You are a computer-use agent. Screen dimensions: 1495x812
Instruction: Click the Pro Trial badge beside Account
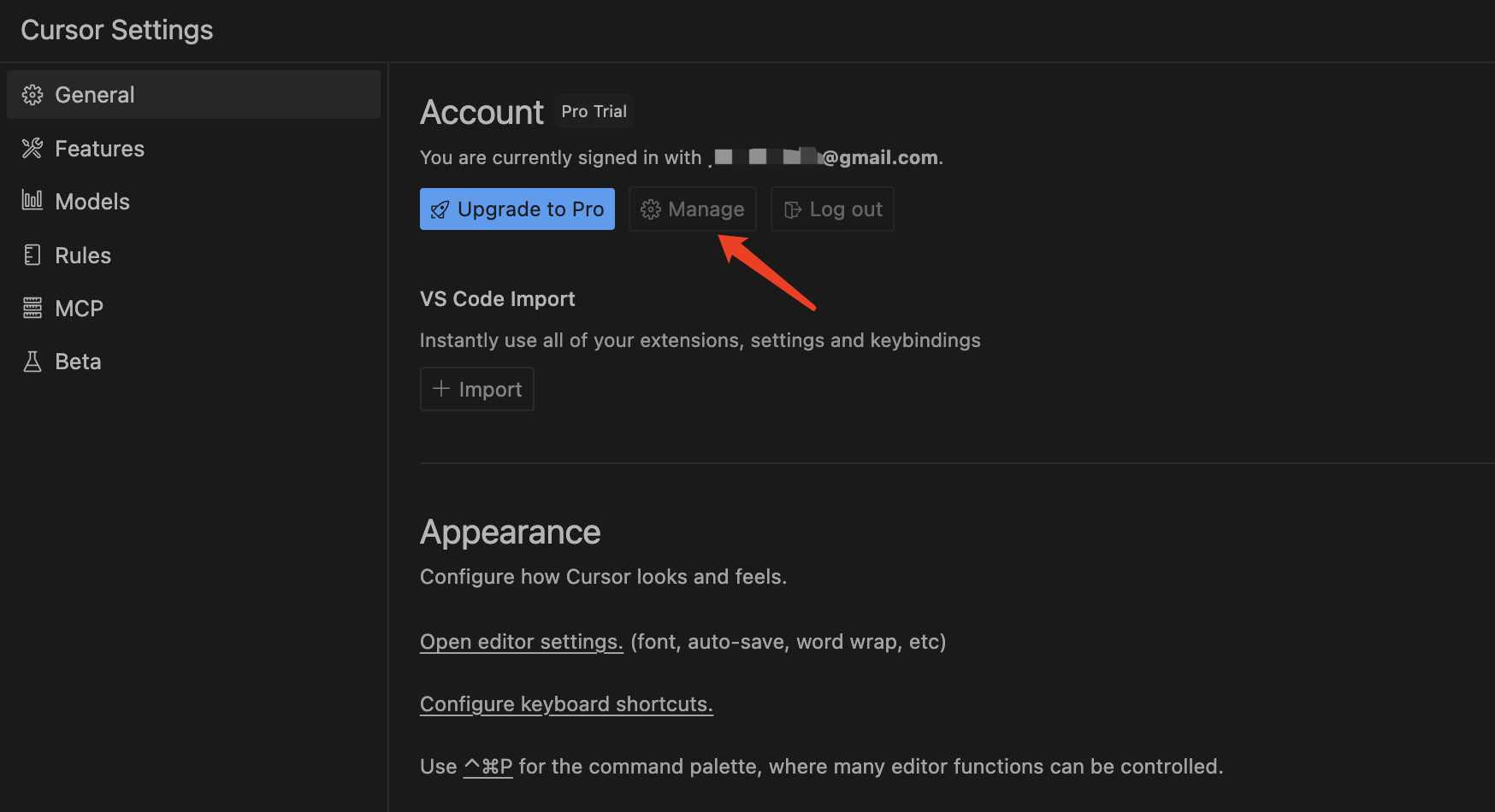click(x=594, y=112)
